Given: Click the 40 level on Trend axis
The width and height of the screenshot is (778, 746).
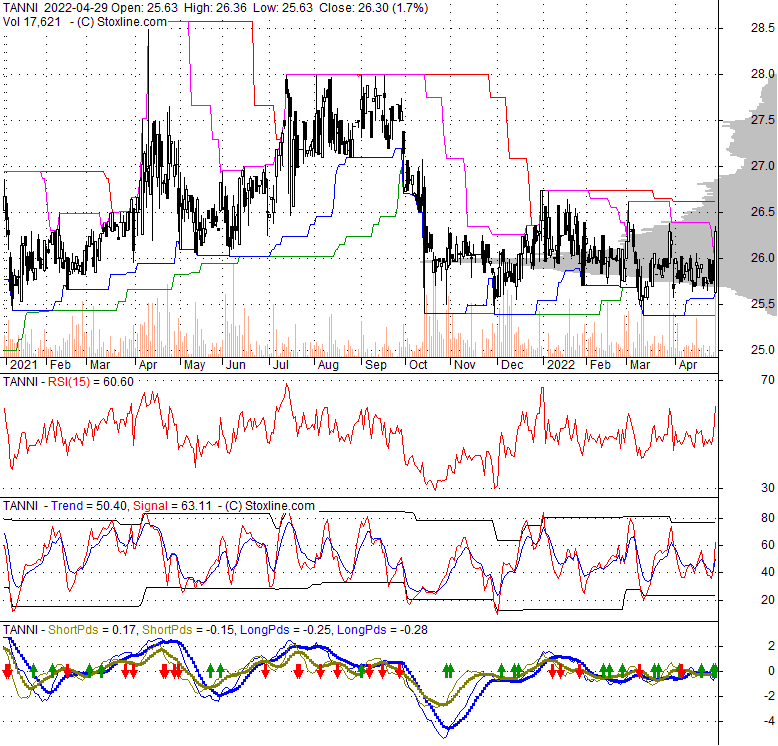Looking at the screenshot, I should (768, 572).
